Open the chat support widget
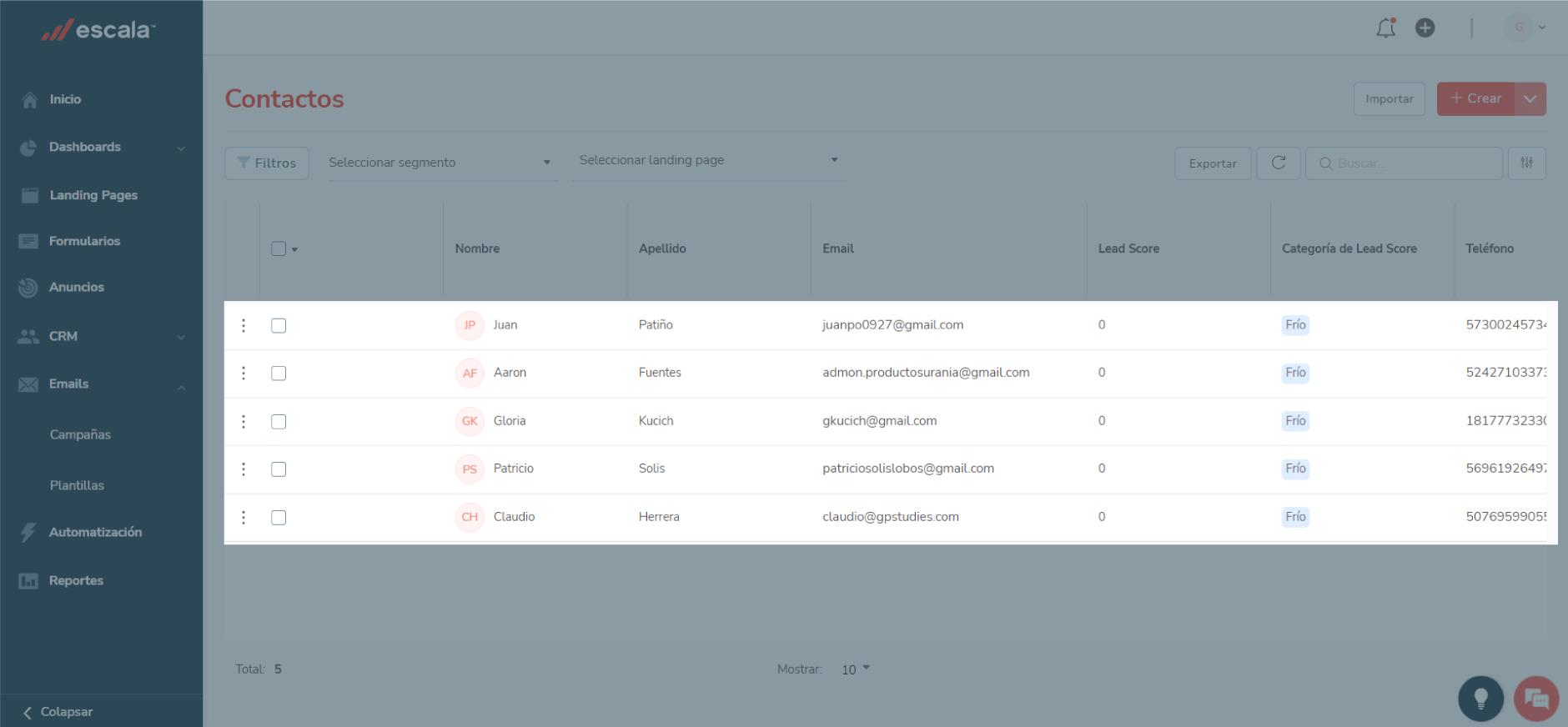This screenshot has height=727, width=1568. [x=1536, y=699]
